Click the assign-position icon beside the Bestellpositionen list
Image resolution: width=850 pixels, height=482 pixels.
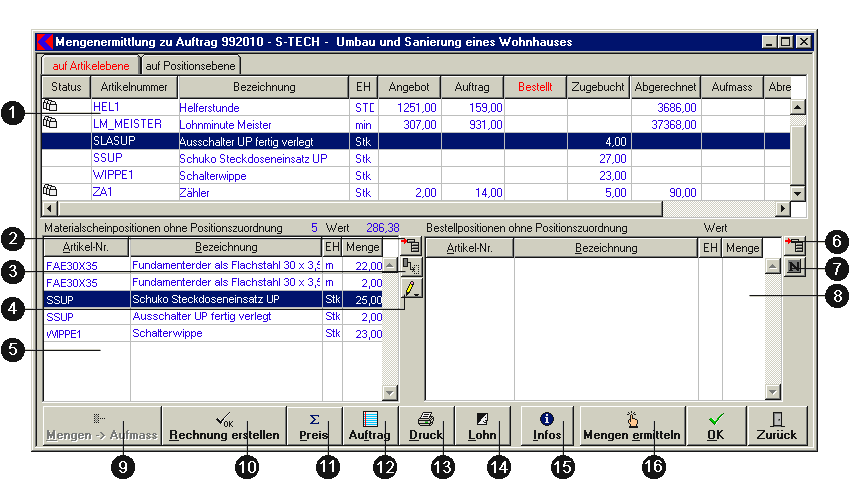(795, 245)
